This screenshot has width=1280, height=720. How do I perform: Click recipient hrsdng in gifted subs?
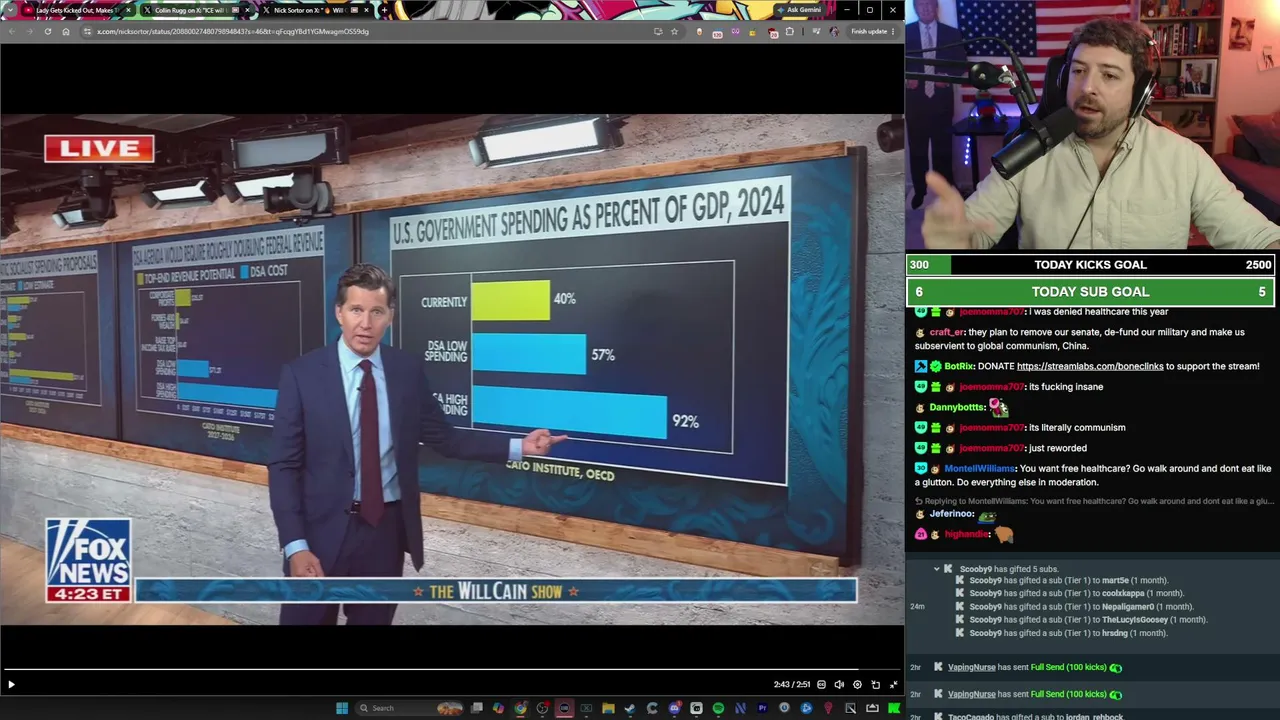[1114, 633]
